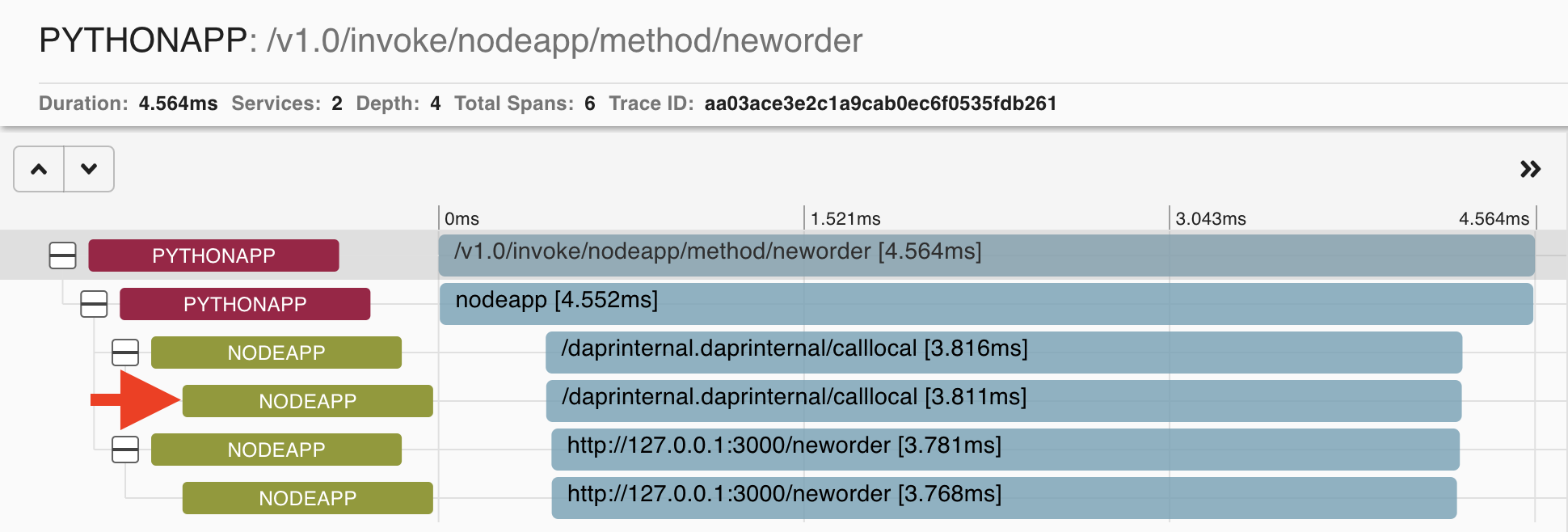Click the down arrow navigation icon
This screenshot has height=532, width=1568.
tap(88, 168)
